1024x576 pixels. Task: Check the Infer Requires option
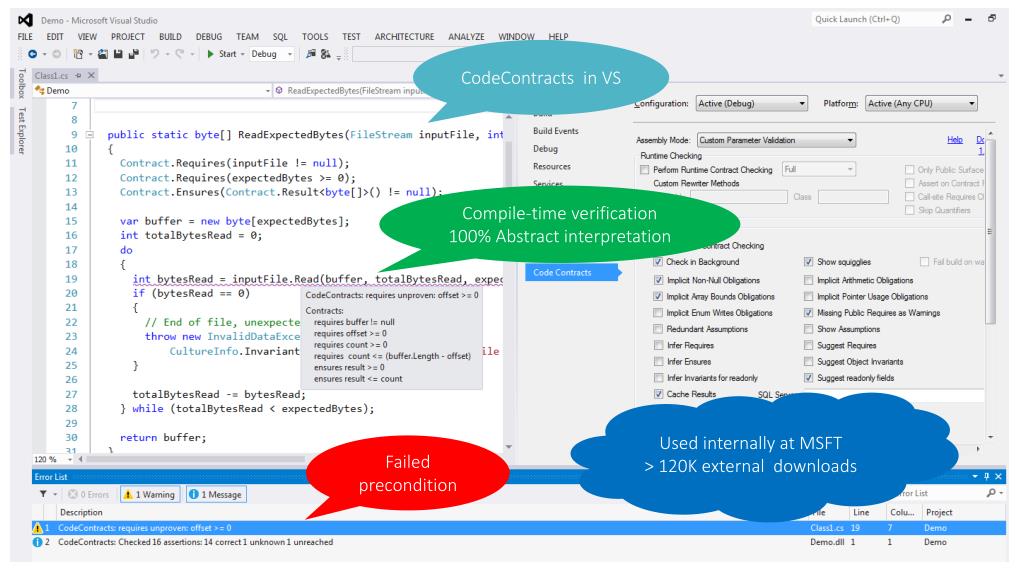pyautogui.click(x=658, y=345)
